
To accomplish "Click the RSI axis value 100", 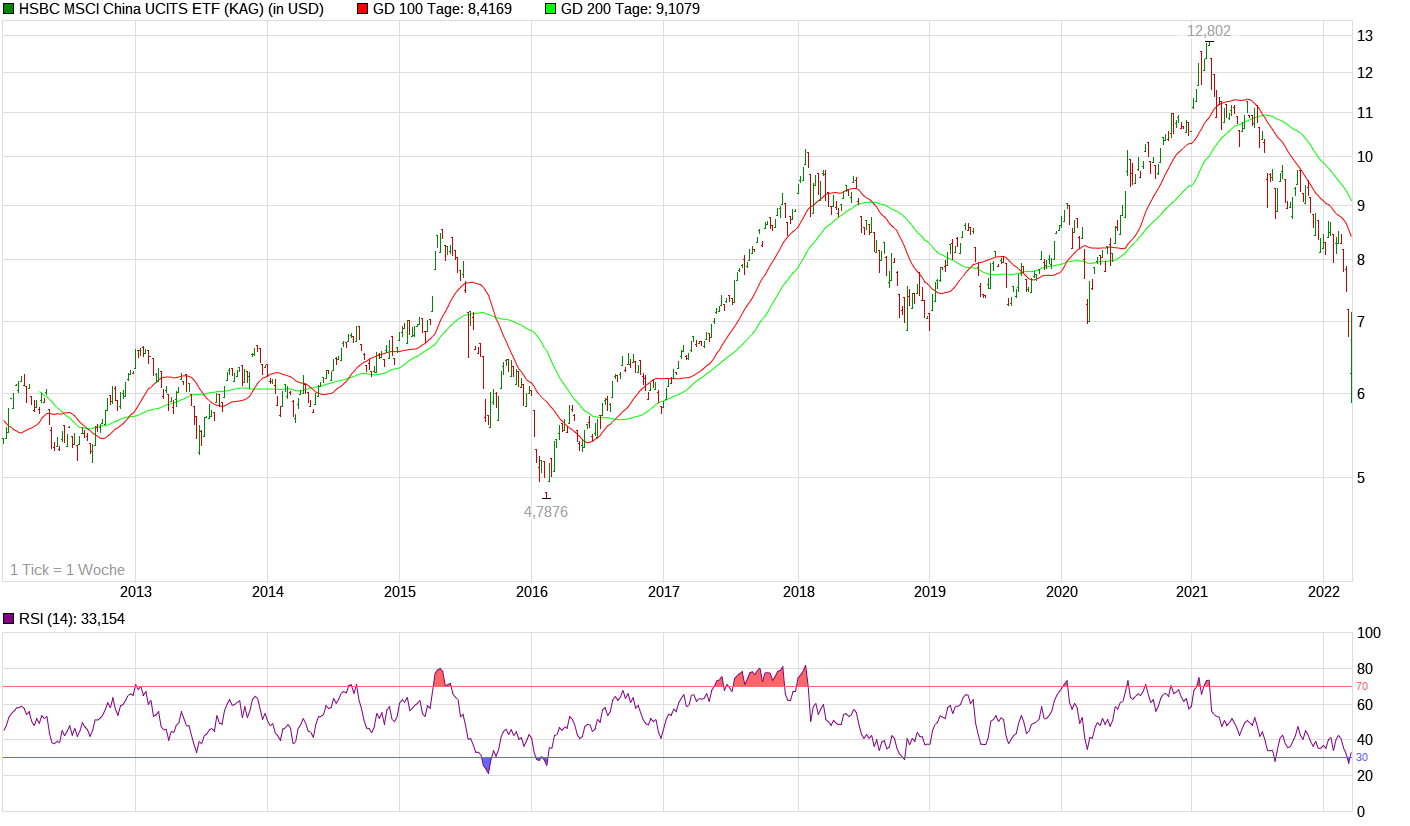I will 1368,633.
